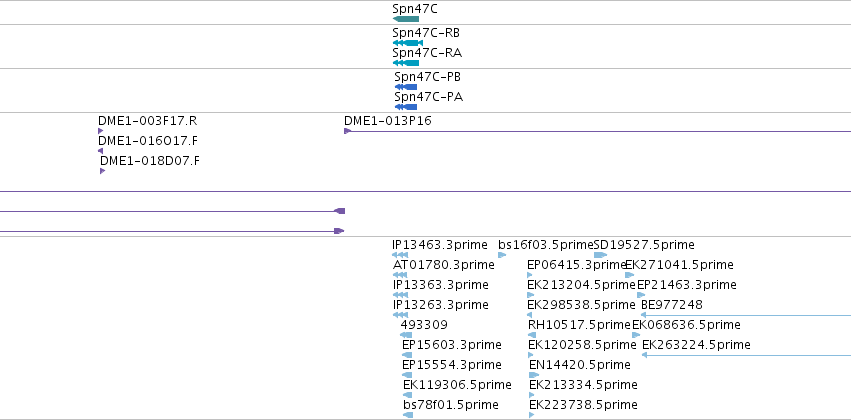The height and width of the screenshot is (420, 851).
Task: Click the EK271041.5prime arrow glyph
Action: [630, 275]
